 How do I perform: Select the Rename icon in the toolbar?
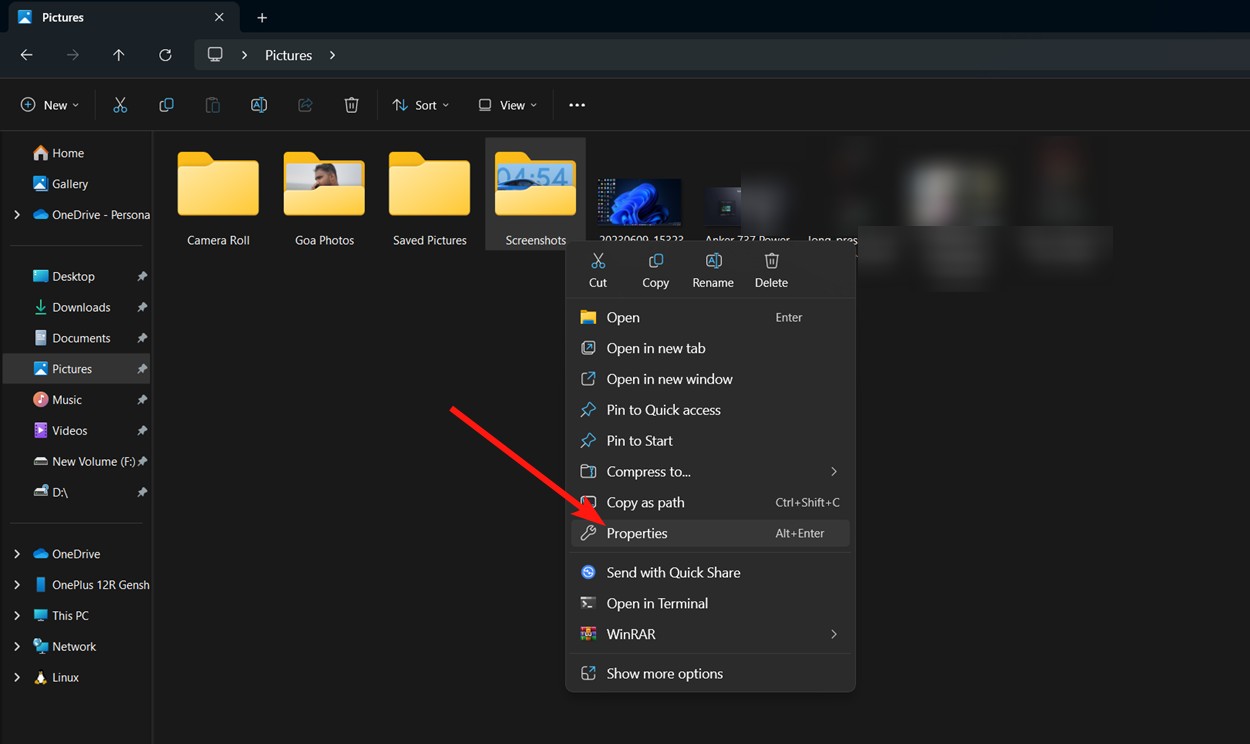coord(258,104)
